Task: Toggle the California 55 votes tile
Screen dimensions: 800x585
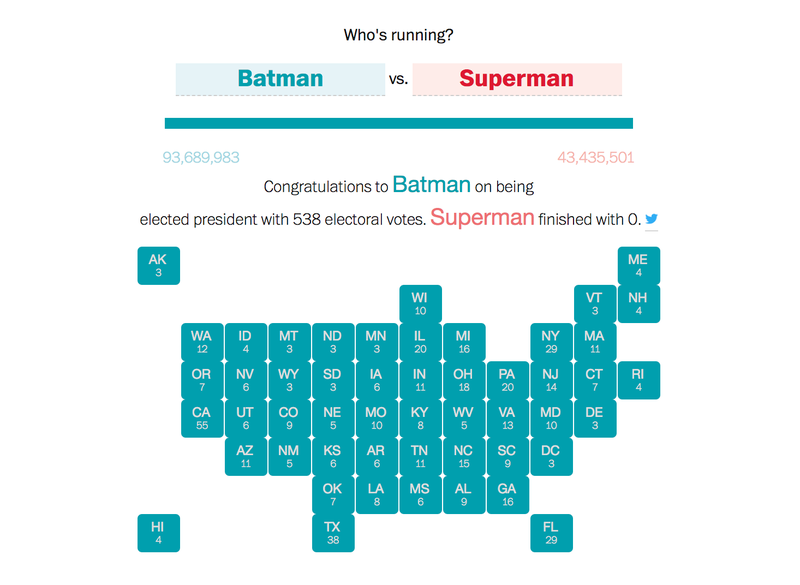Action: (x=202, y=418)
